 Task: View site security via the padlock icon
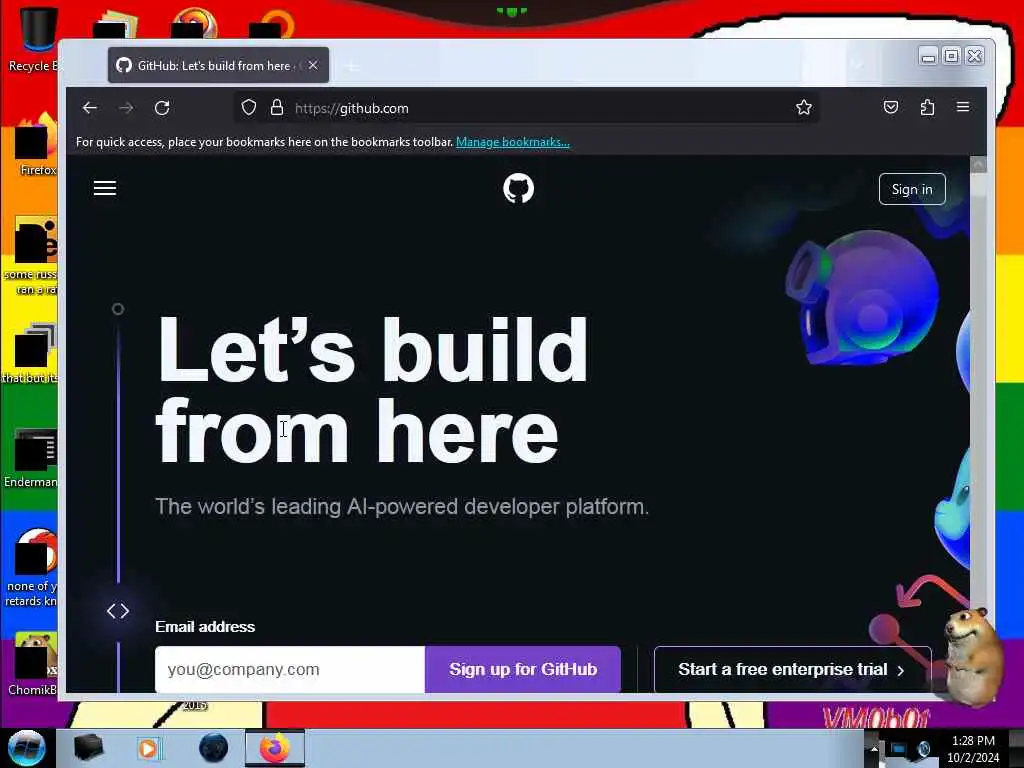click(277, 108)
